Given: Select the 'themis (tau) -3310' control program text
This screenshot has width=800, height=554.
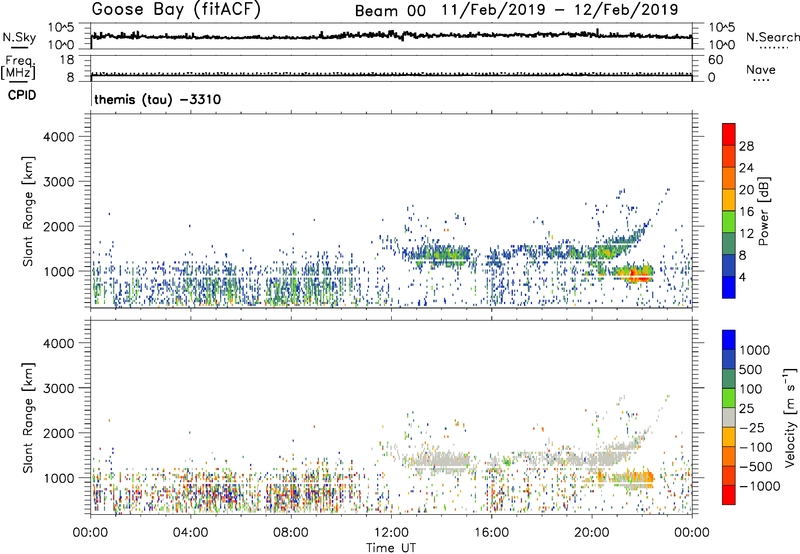Looking at the screenshot, I should click(158, 99).
